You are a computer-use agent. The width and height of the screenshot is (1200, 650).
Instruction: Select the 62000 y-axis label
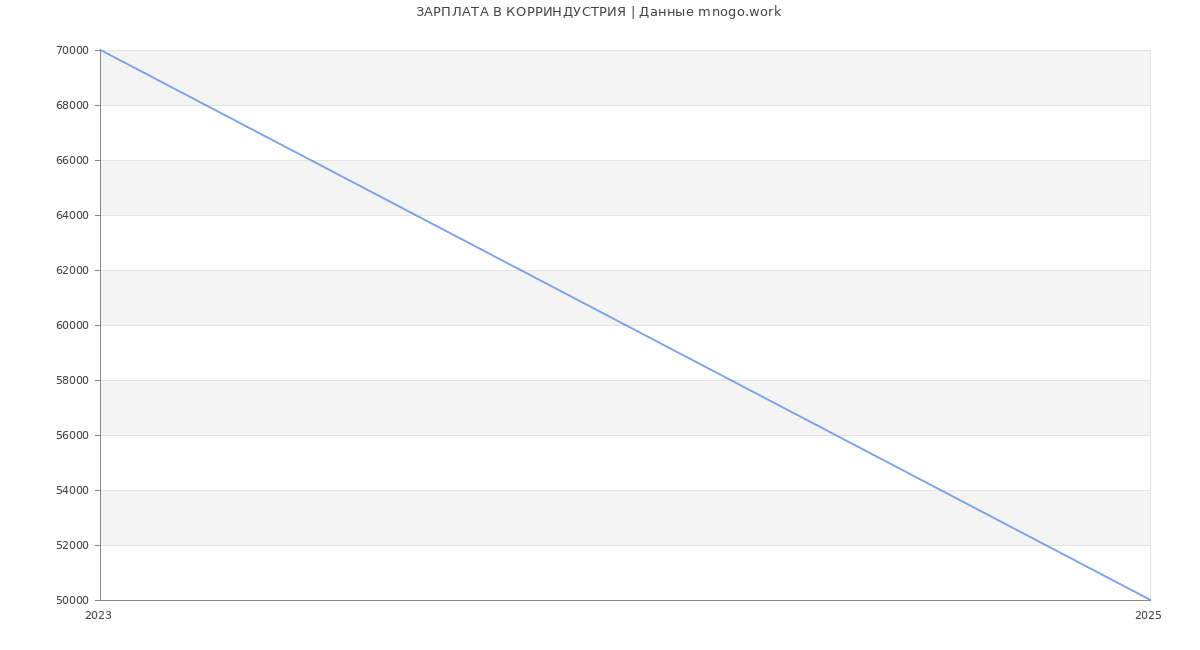[x=72, y=270]
